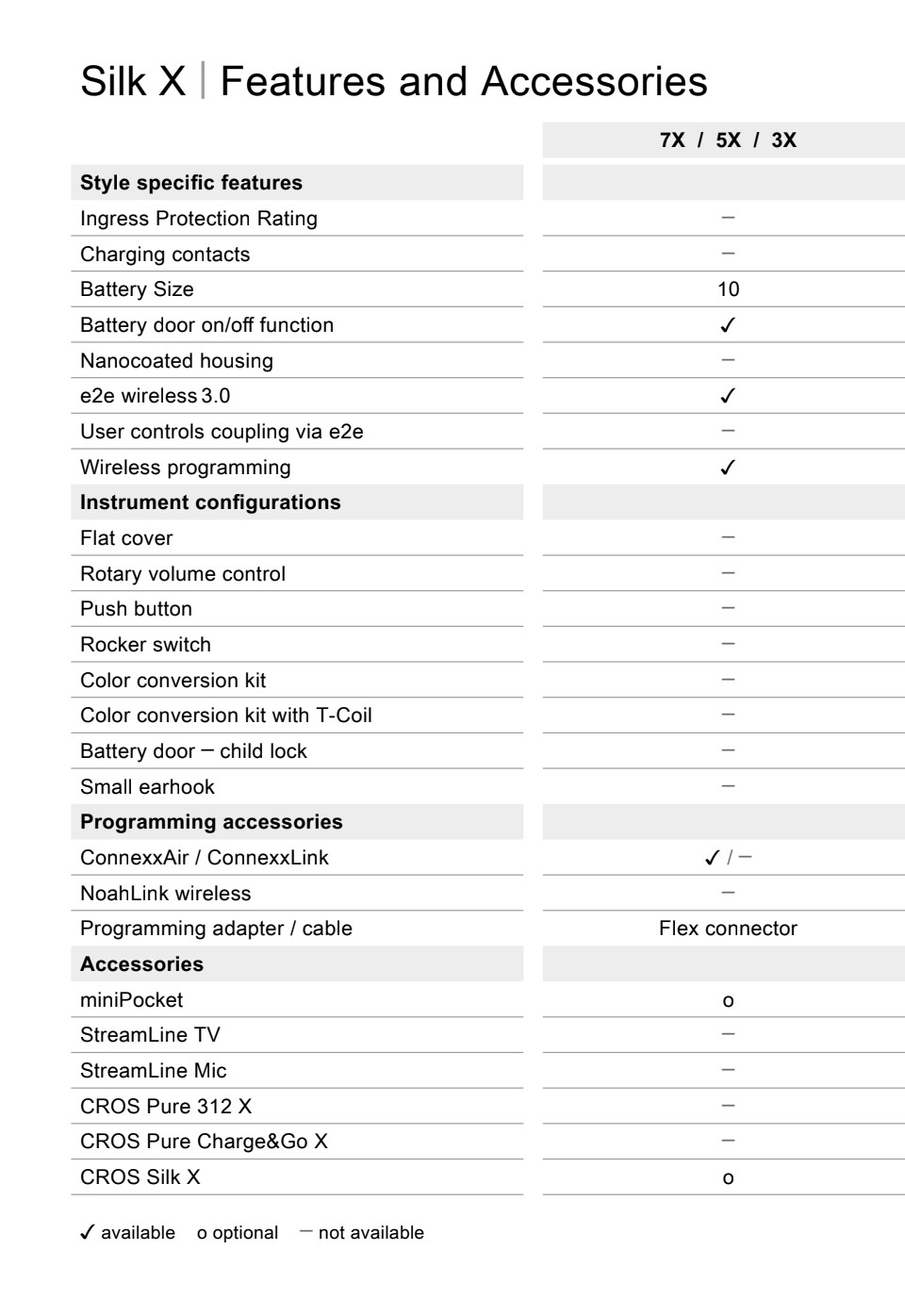
Task: Click the Flex connector value
Action: click(728, 929)
